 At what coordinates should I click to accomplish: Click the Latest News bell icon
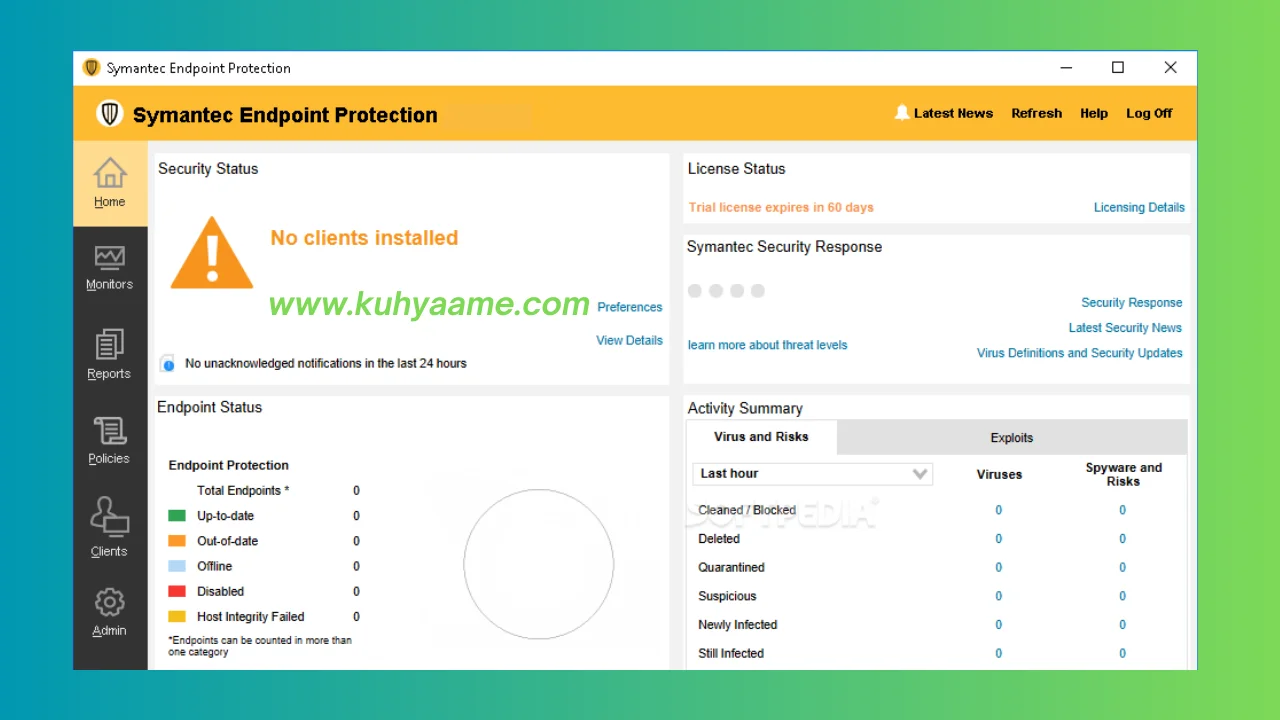click(902, 113)
